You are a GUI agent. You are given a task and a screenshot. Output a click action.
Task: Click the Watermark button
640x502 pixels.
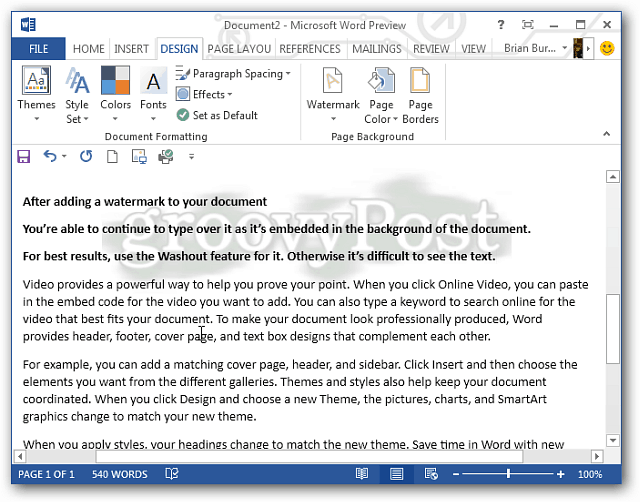pos(333,93)
